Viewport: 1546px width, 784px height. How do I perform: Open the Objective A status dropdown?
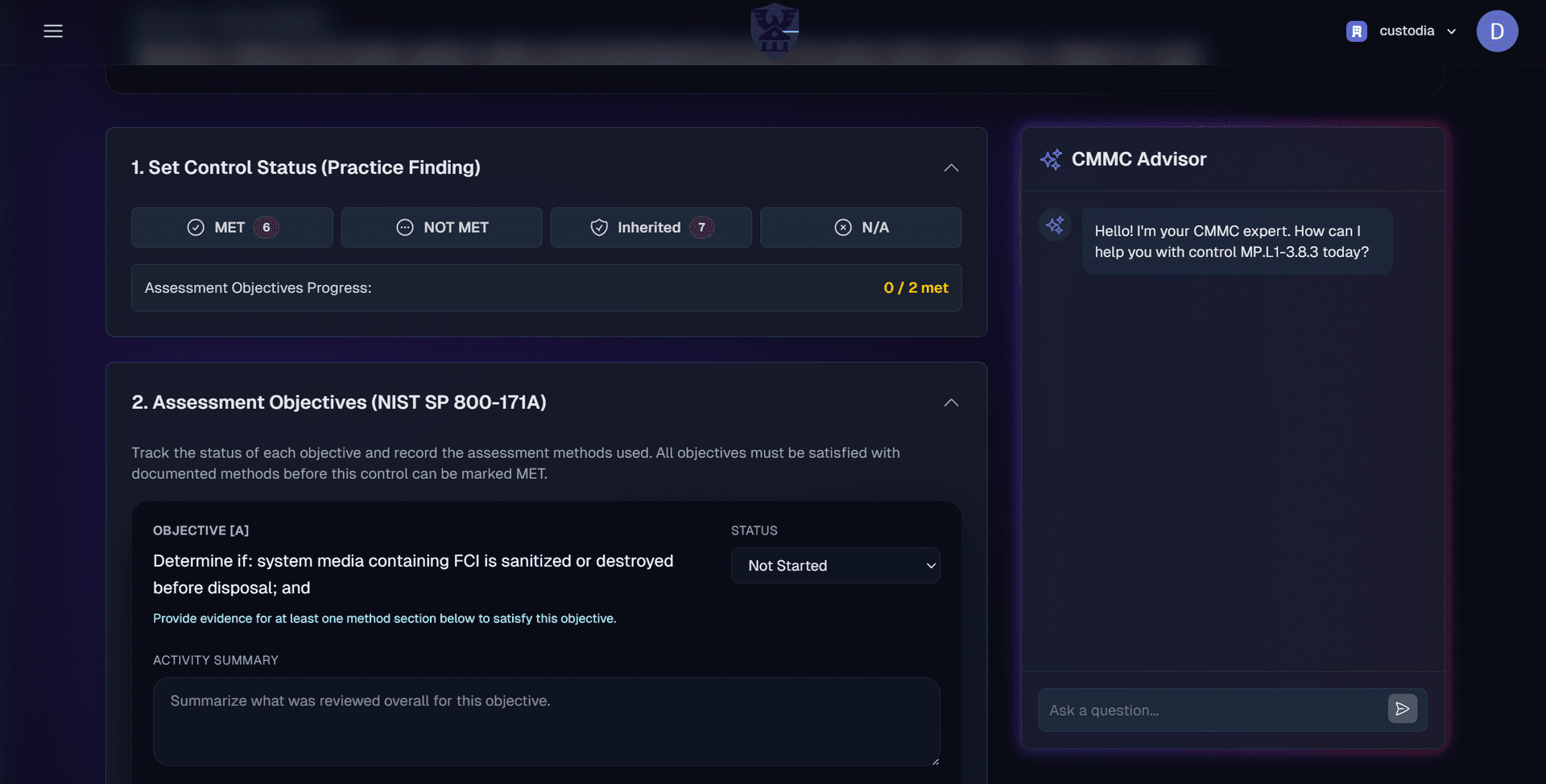[x=835, y=565]
